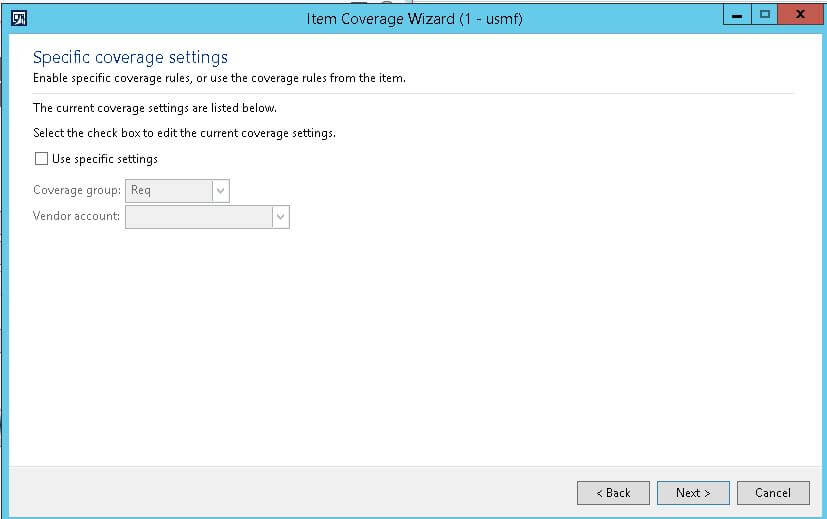Open the Vendor account dropdown arrow

pos(280,217)
